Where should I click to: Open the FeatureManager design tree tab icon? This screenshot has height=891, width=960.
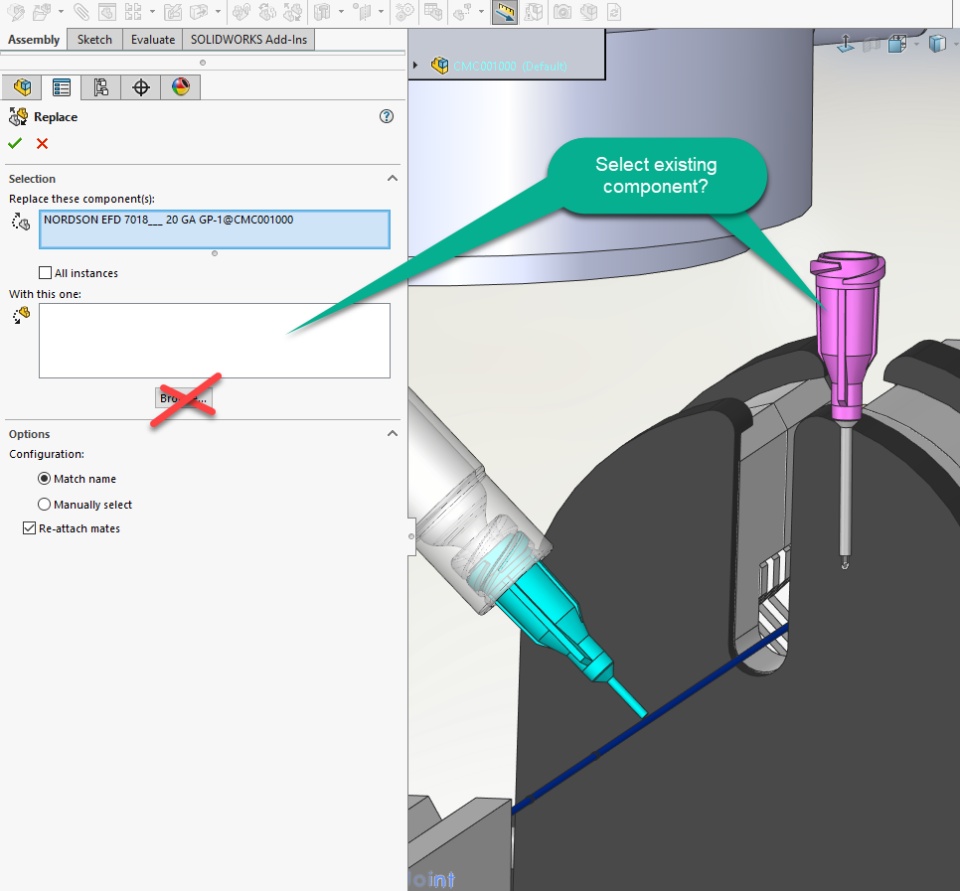click(22, 87)
